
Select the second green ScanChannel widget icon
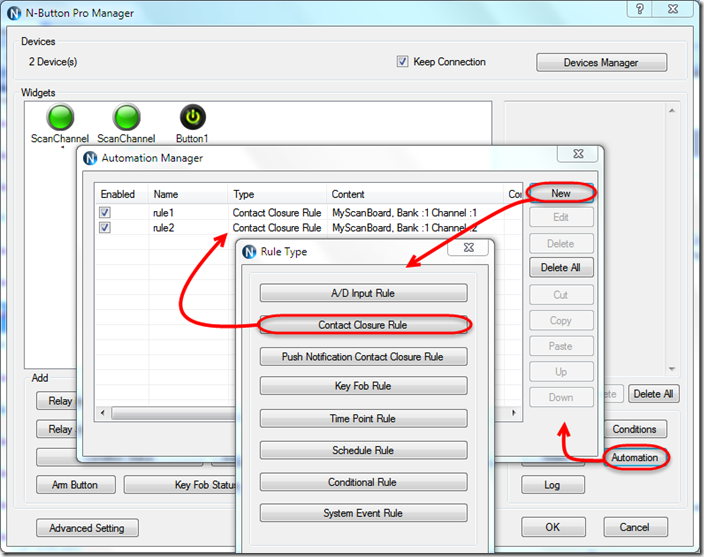(x=127, y=117)
